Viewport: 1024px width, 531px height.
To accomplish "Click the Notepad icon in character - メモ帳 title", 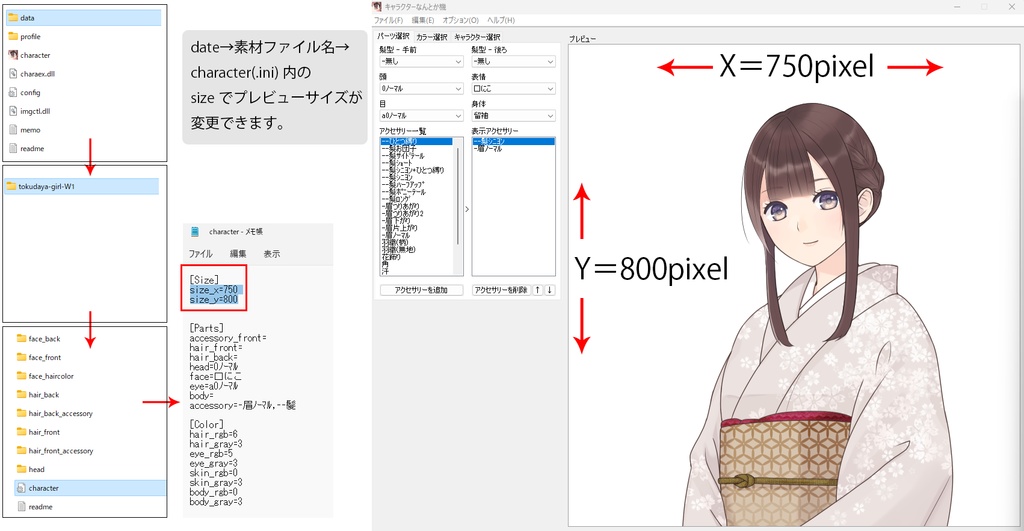I will (x=195, y=231).
